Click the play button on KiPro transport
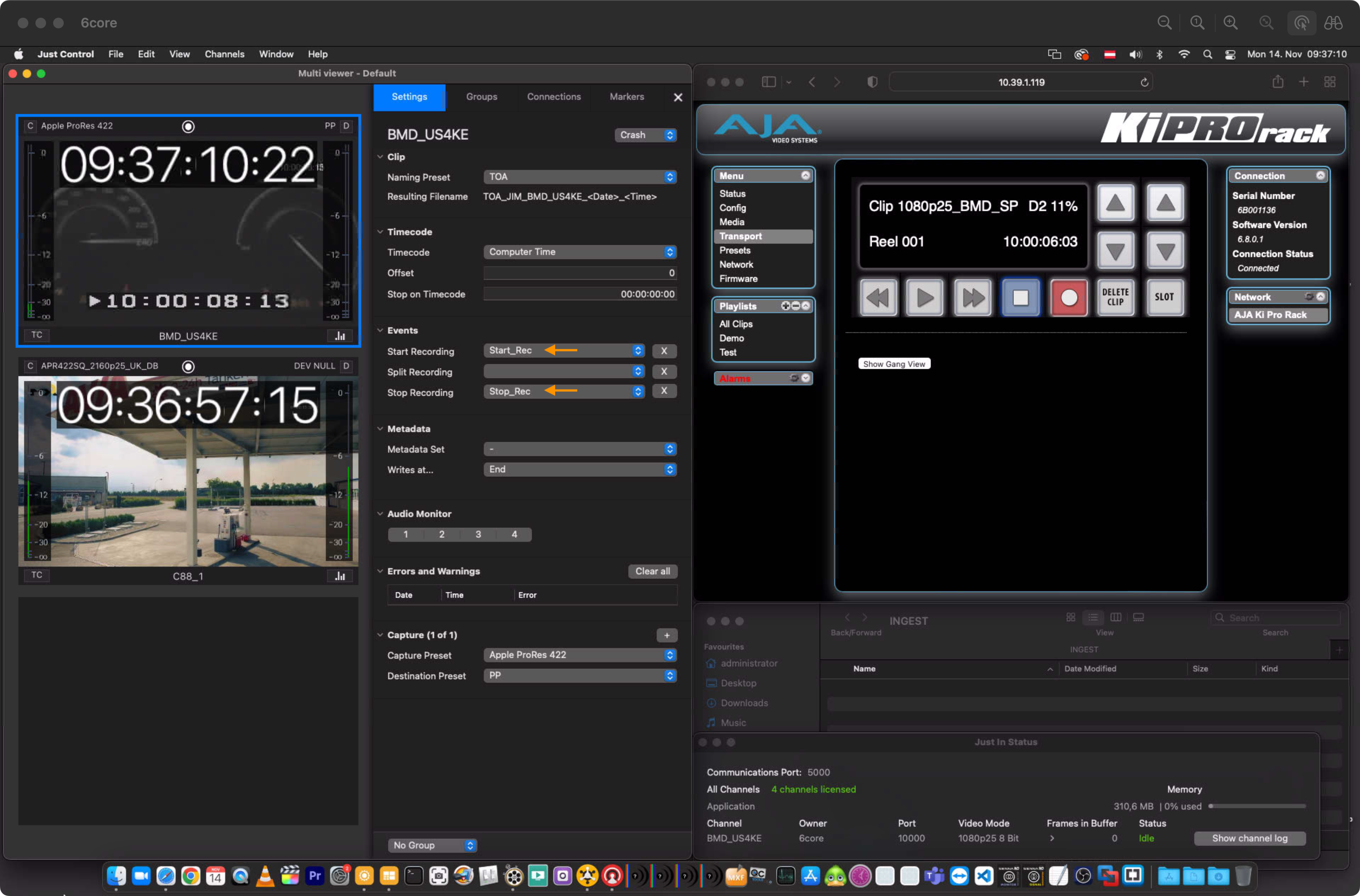The image size is (1360, 896). (924, 297)
